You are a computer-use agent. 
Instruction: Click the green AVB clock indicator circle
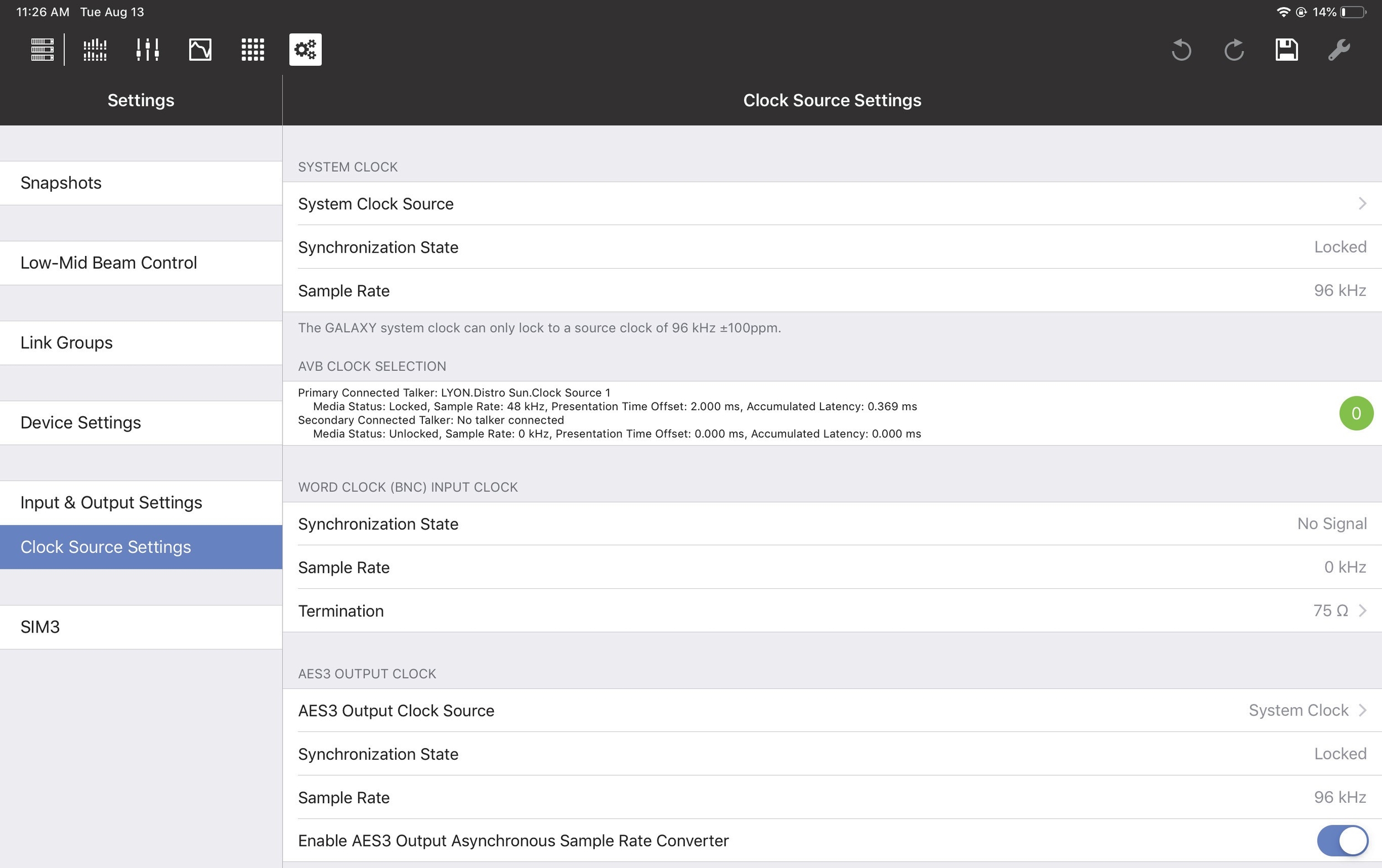pyautogui.click(x=1355, y=414)
